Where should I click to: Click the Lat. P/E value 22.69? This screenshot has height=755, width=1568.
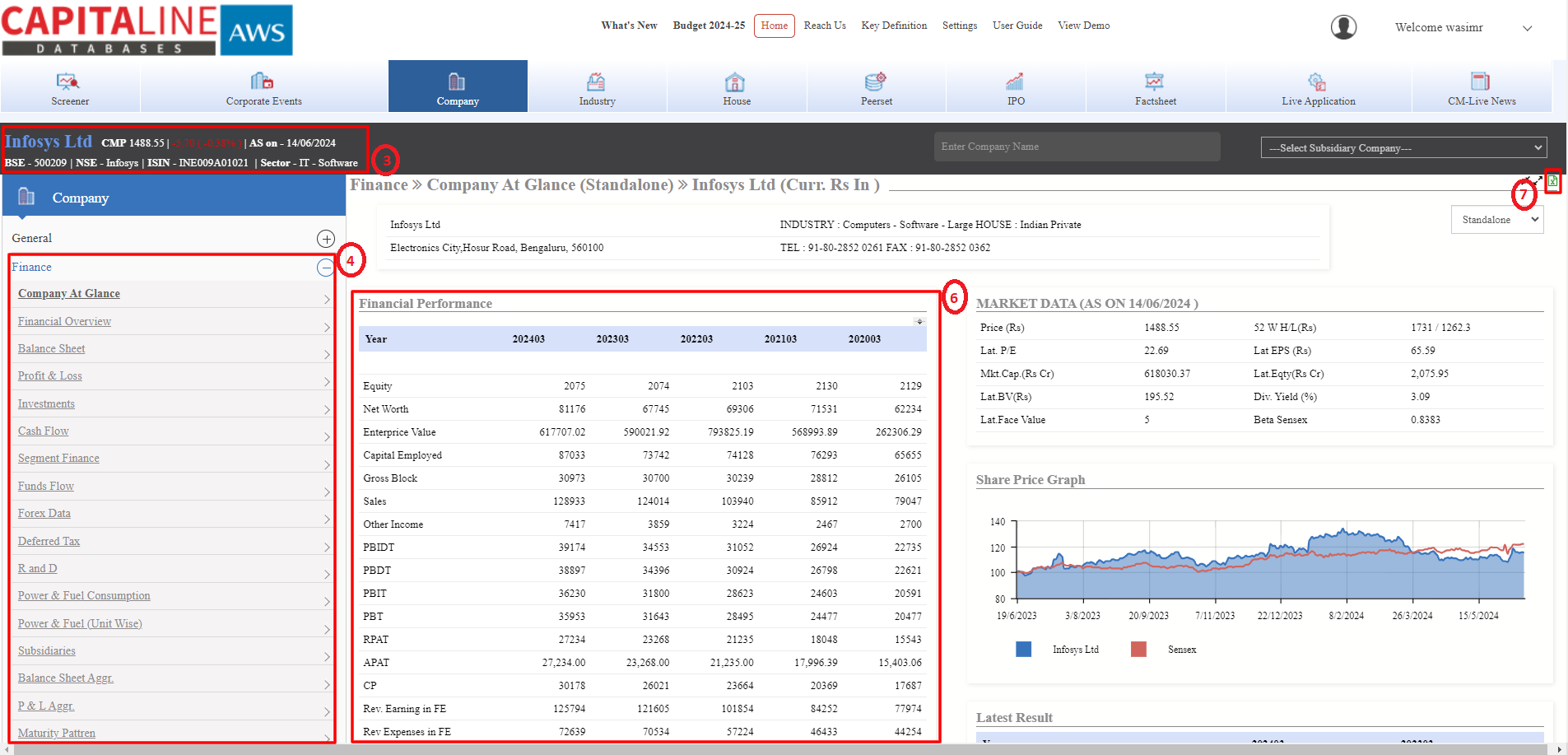coord(1156,351)
